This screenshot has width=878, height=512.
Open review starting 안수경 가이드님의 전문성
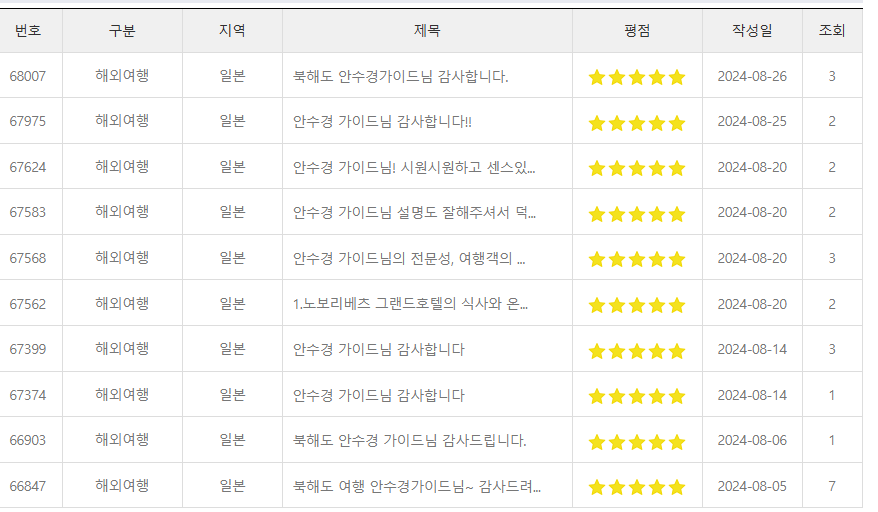click(409, 258)
